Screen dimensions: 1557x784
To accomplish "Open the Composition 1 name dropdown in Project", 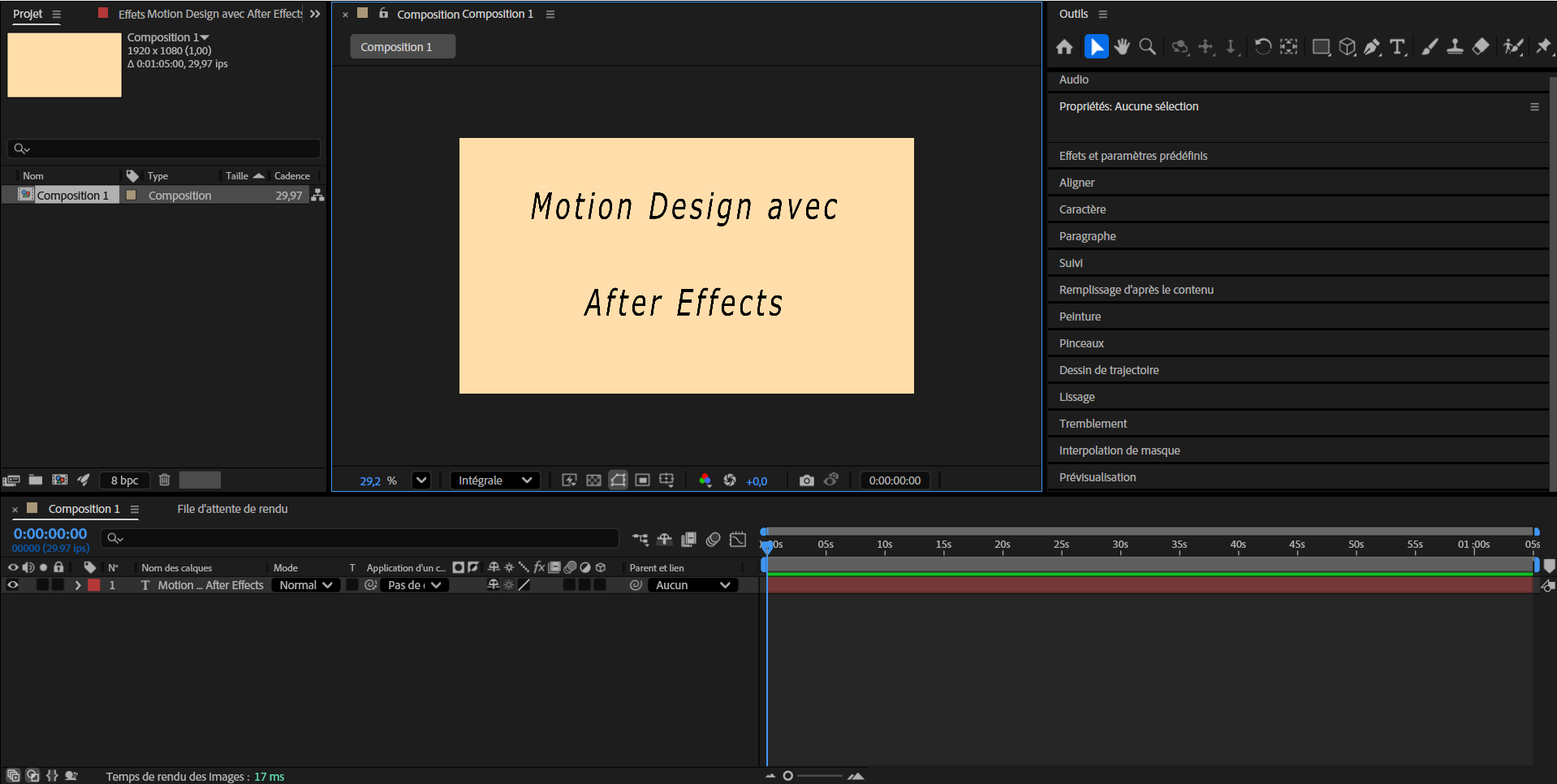I will (205, 38).
